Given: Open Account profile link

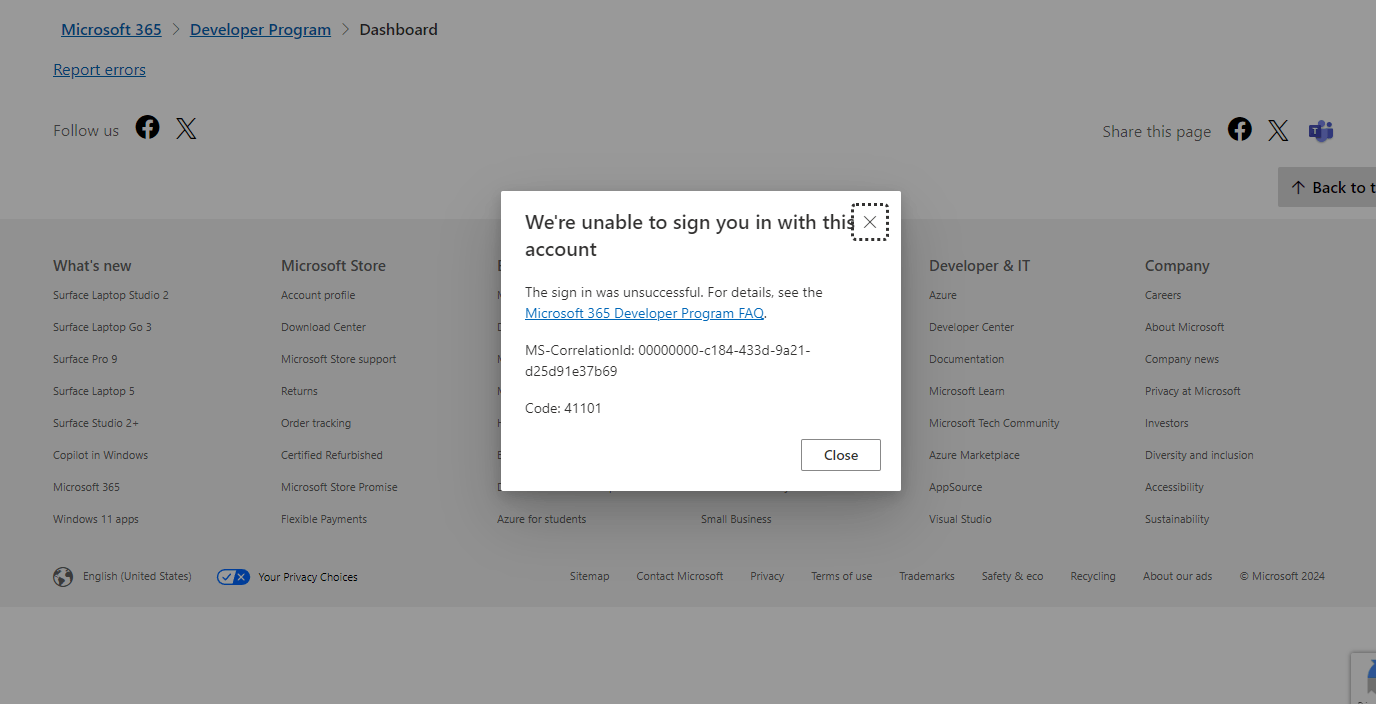Looking at the screenshot, I should point(318,295).
